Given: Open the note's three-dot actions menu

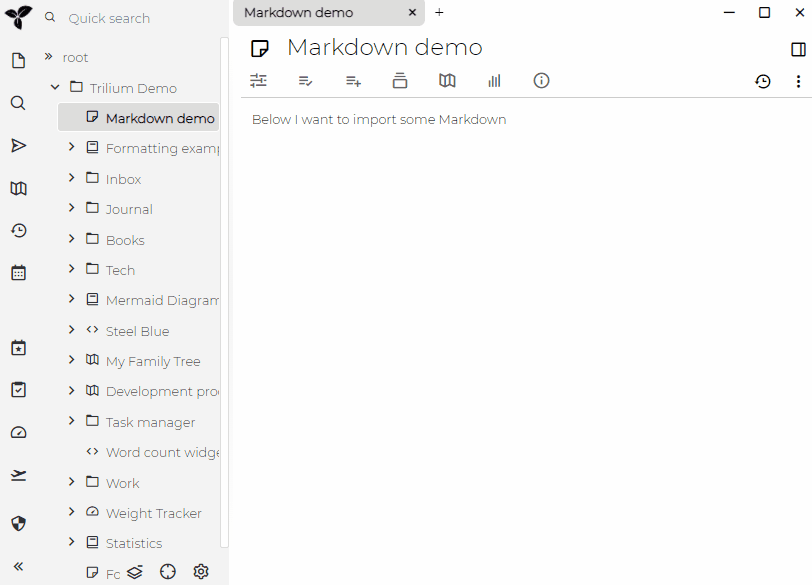Looking at the screenshot, I should pos(798,81).
